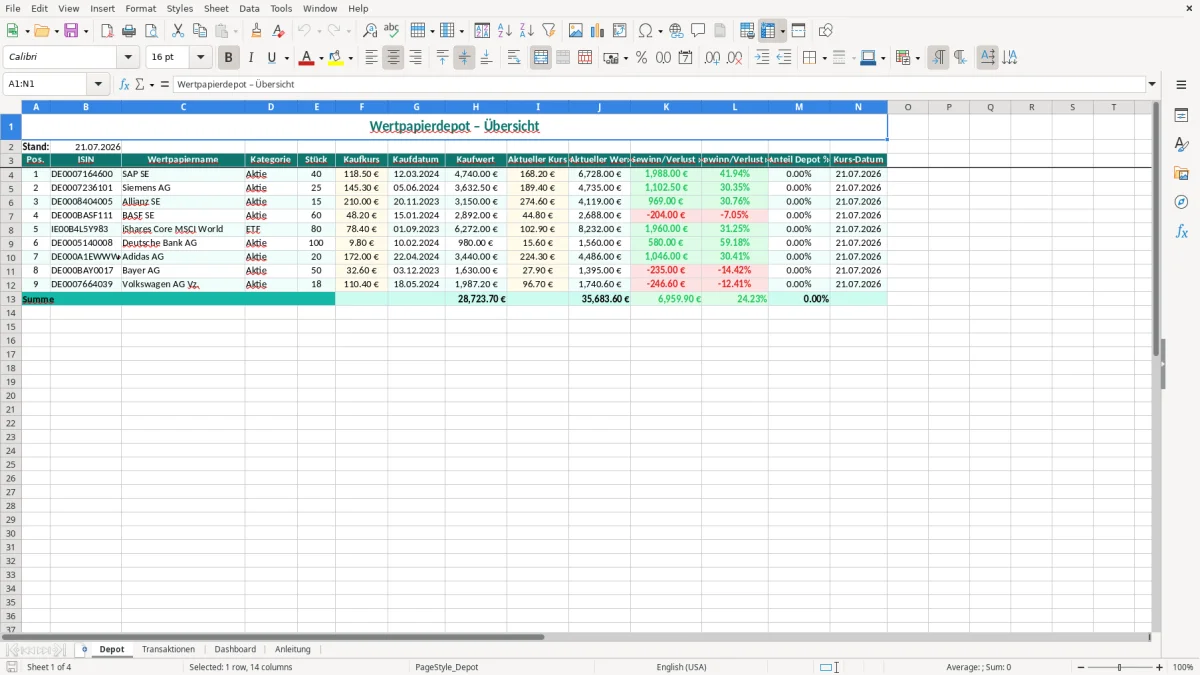The width and height of the screenshot is (1200, 675).
Task: Click the zoom slider handle
Action: click(x=1120, y=667)
